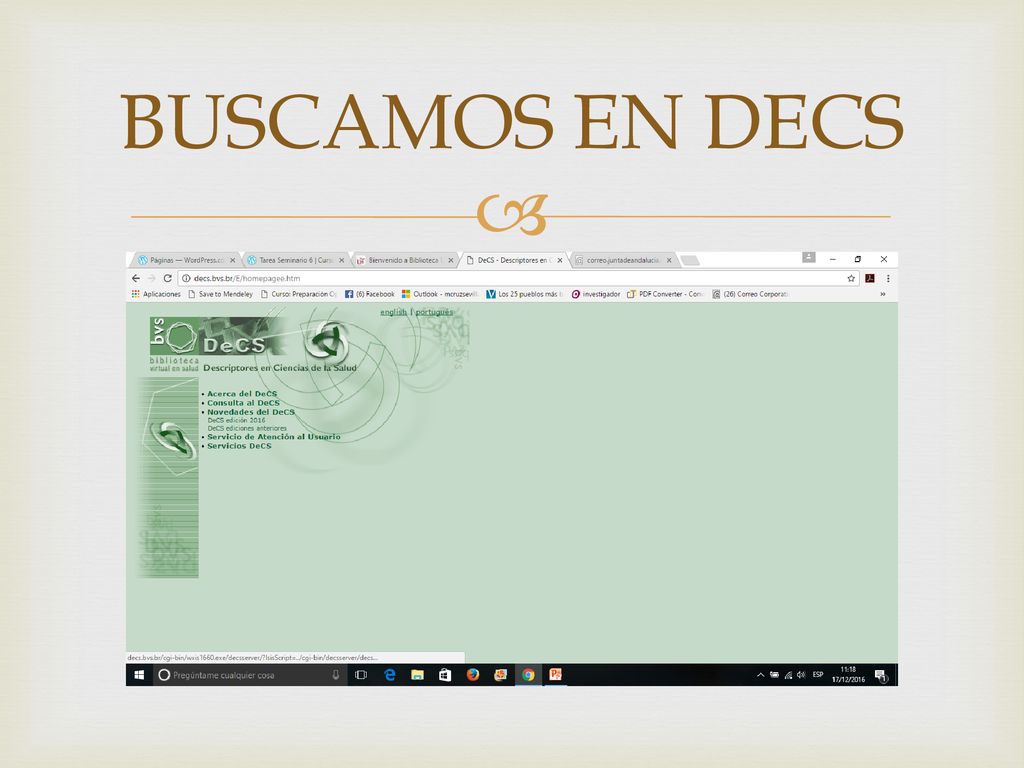Open the network icon in system tray

(x=788, y=675)
